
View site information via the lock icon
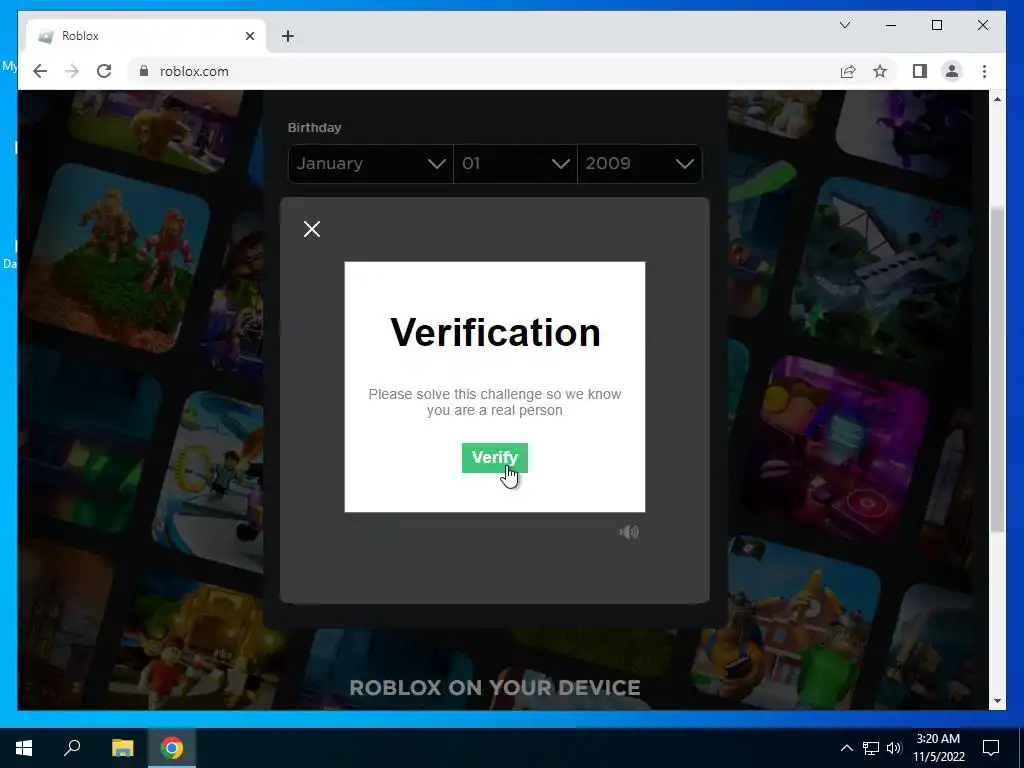point(144,71)
